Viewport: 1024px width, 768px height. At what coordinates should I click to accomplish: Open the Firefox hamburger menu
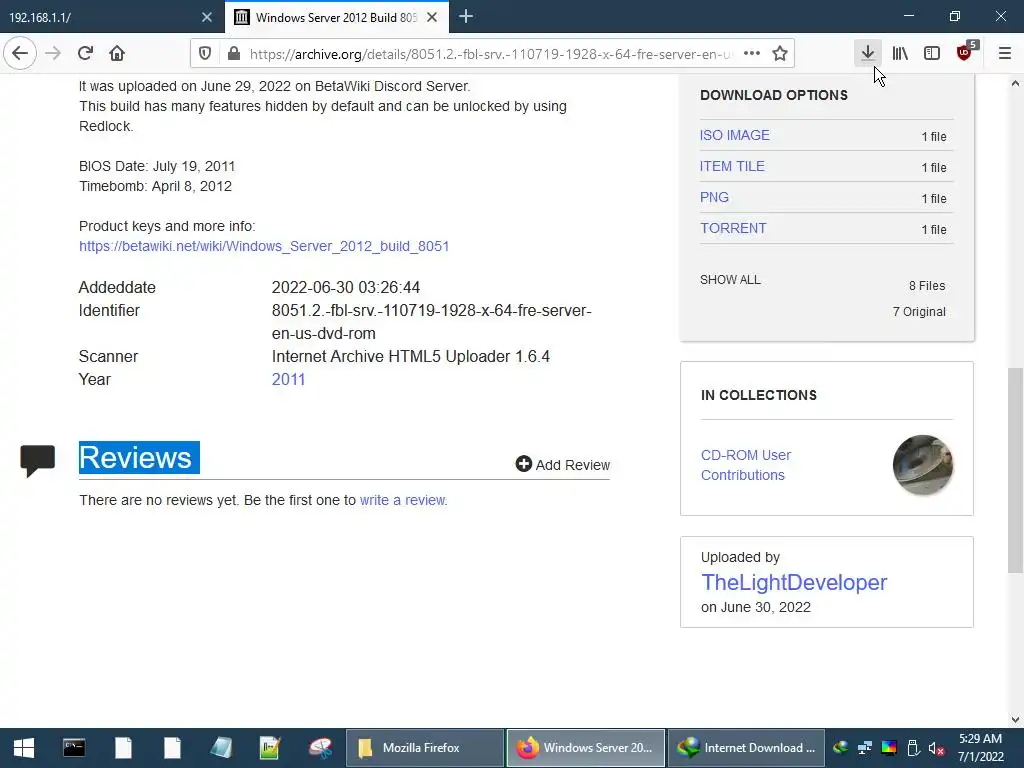[1005, 54]
